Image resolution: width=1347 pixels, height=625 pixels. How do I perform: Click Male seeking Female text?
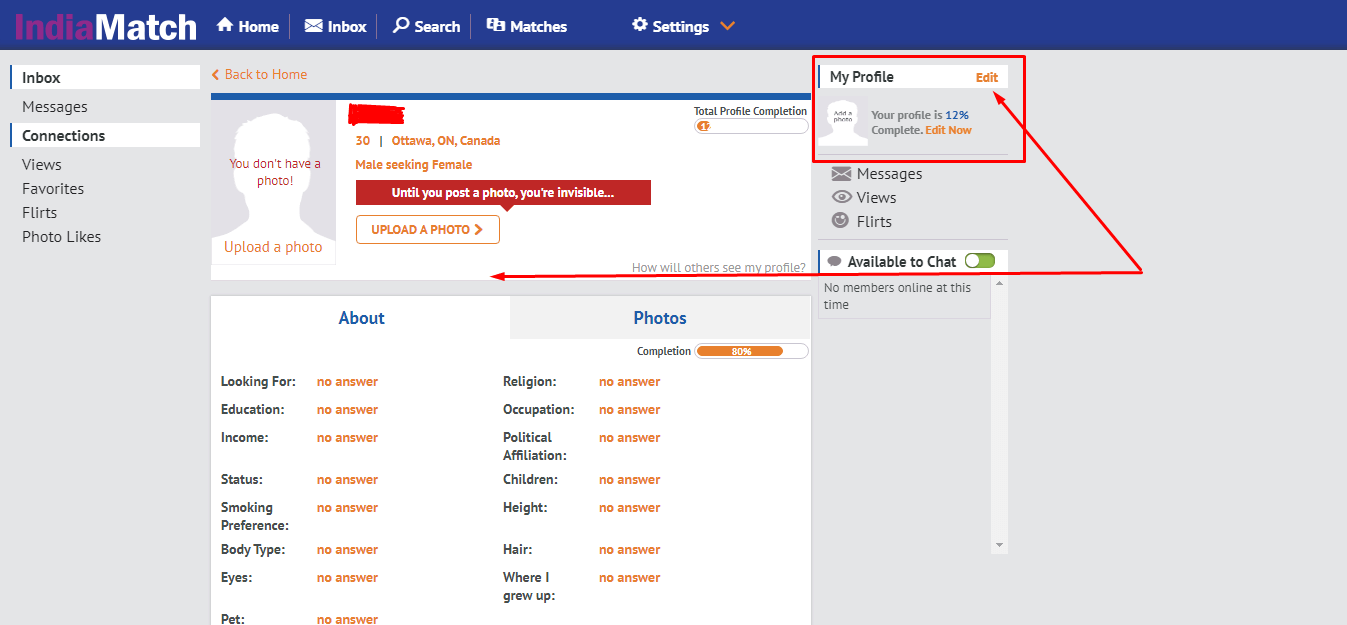coord(414,165)
